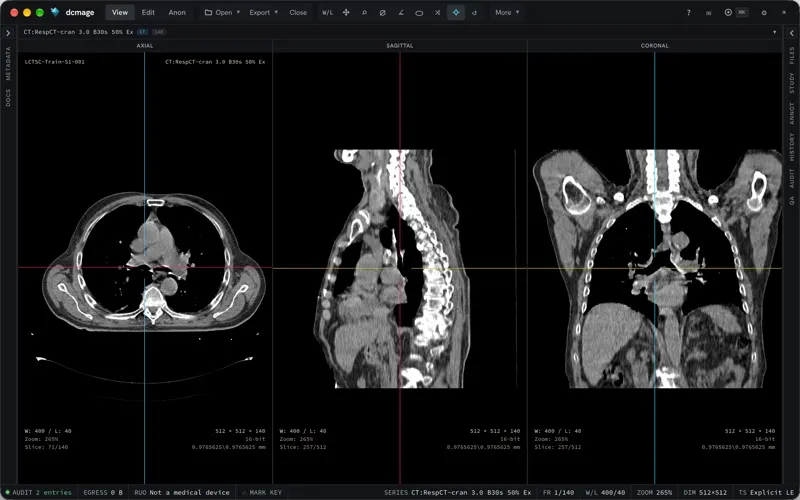
Task: Select the angle measurement tool
Action: point(401,12)
